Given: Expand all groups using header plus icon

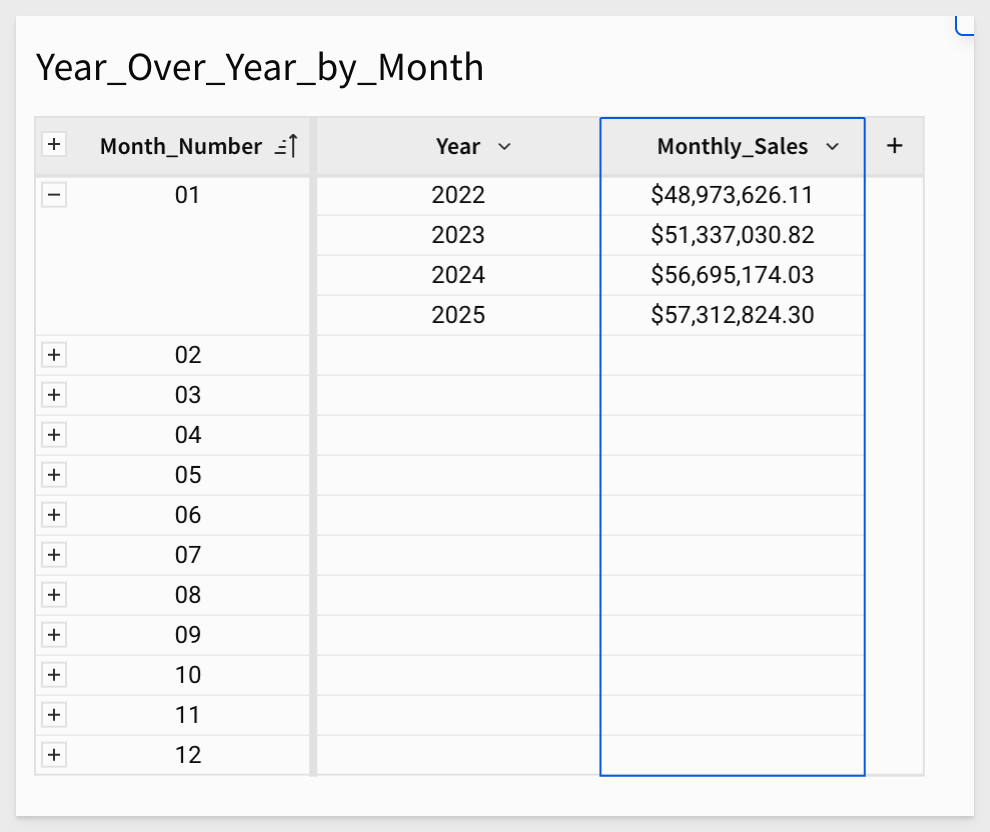Looking at the screenshot, I should point(54,146).
